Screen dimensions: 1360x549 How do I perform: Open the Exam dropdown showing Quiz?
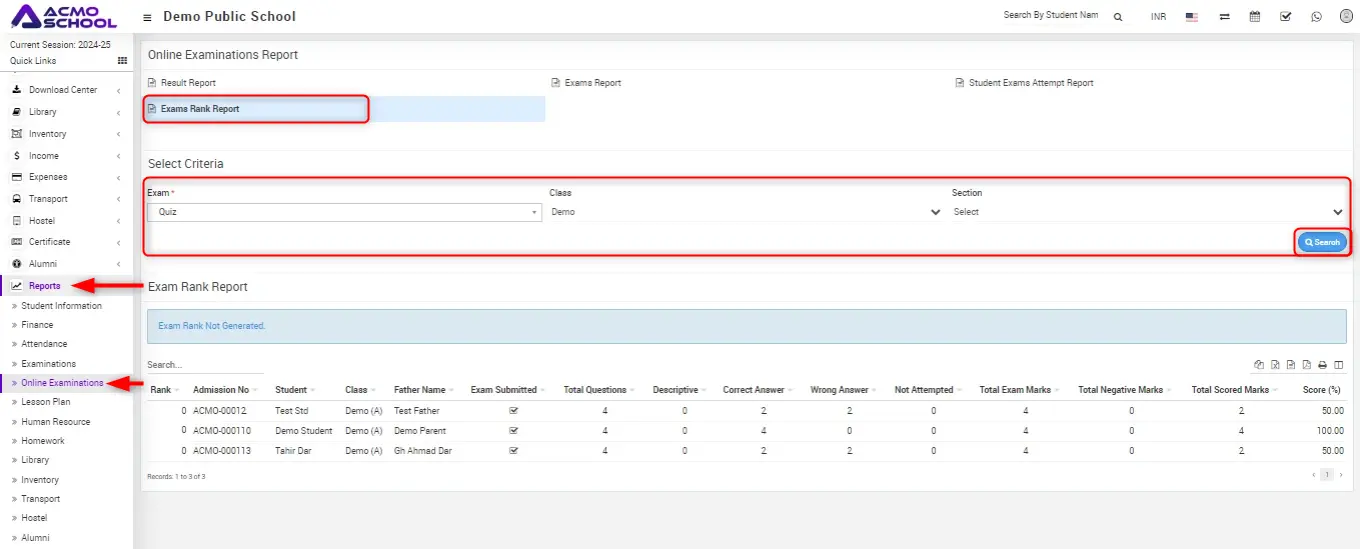344,212
